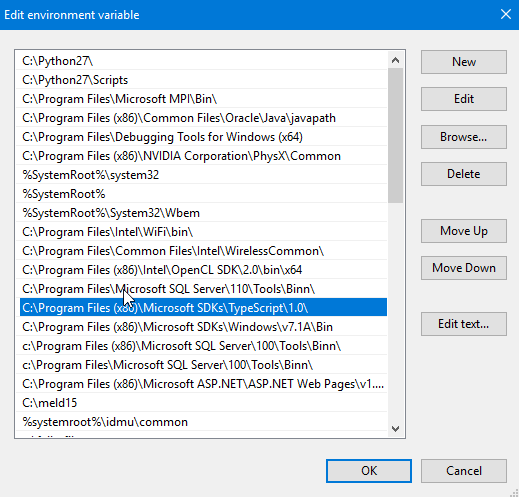The width and height of the screenshot is (519, 497).
Task: Select NVIDIA Corporation\PhysX\Common path
Action: (203, 156)
